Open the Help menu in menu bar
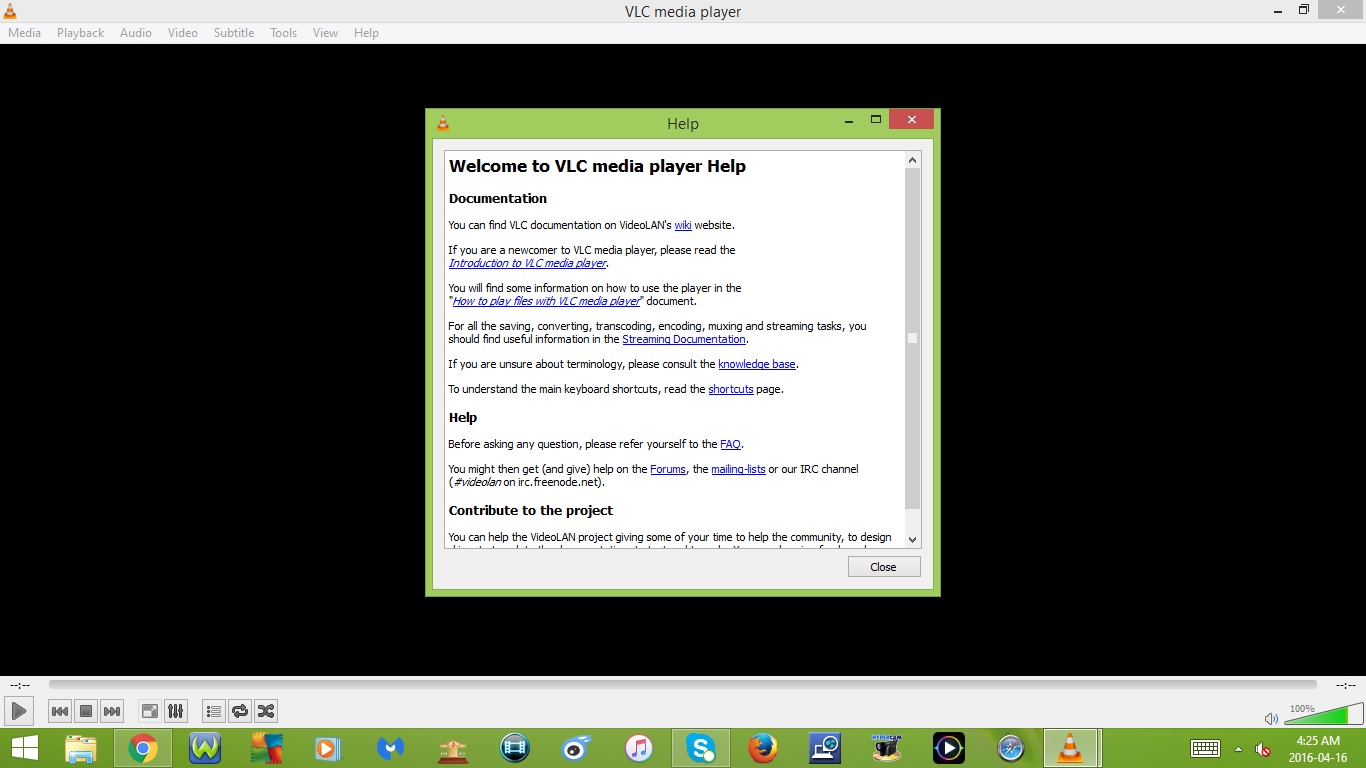Viewport: 1366px width, 768px height. point(366,32)
